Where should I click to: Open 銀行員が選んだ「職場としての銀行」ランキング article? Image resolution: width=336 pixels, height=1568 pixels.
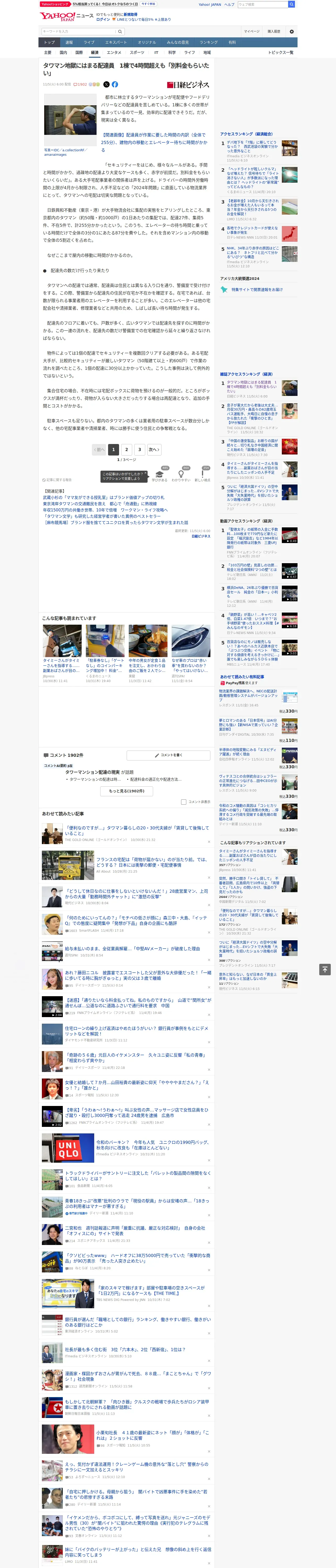[x=138, y=1322]
